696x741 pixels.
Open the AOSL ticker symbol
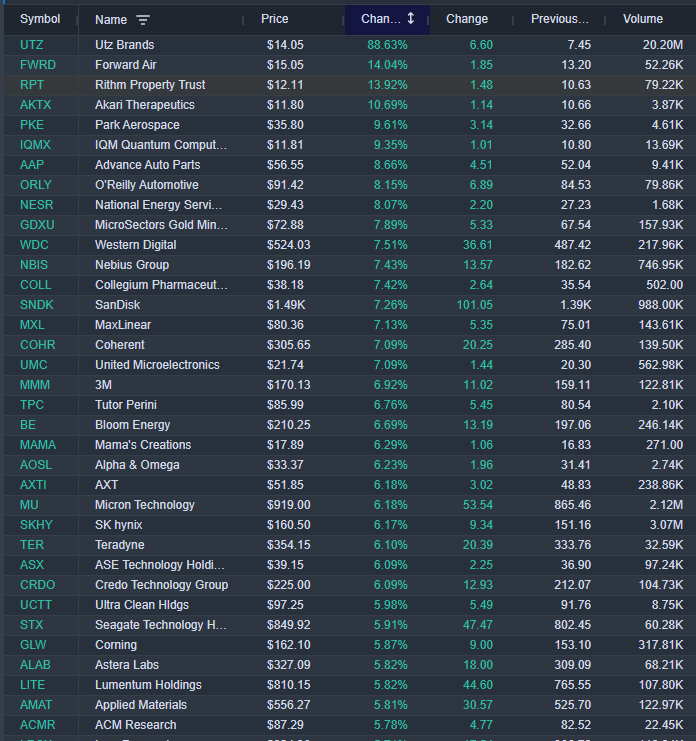click(x=36, y=465)
